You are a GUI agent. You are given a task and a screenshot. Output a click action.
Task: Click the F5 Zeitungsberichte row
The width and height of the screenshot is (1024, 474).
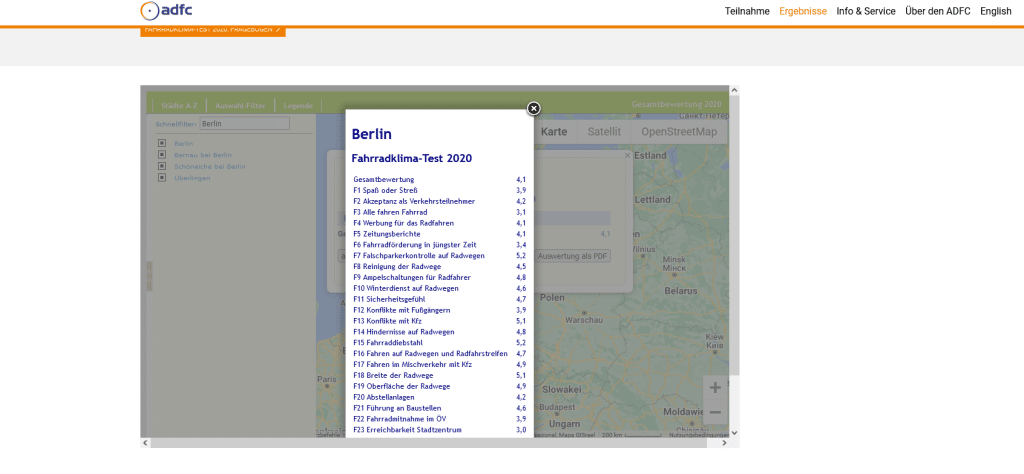[440, 234]
